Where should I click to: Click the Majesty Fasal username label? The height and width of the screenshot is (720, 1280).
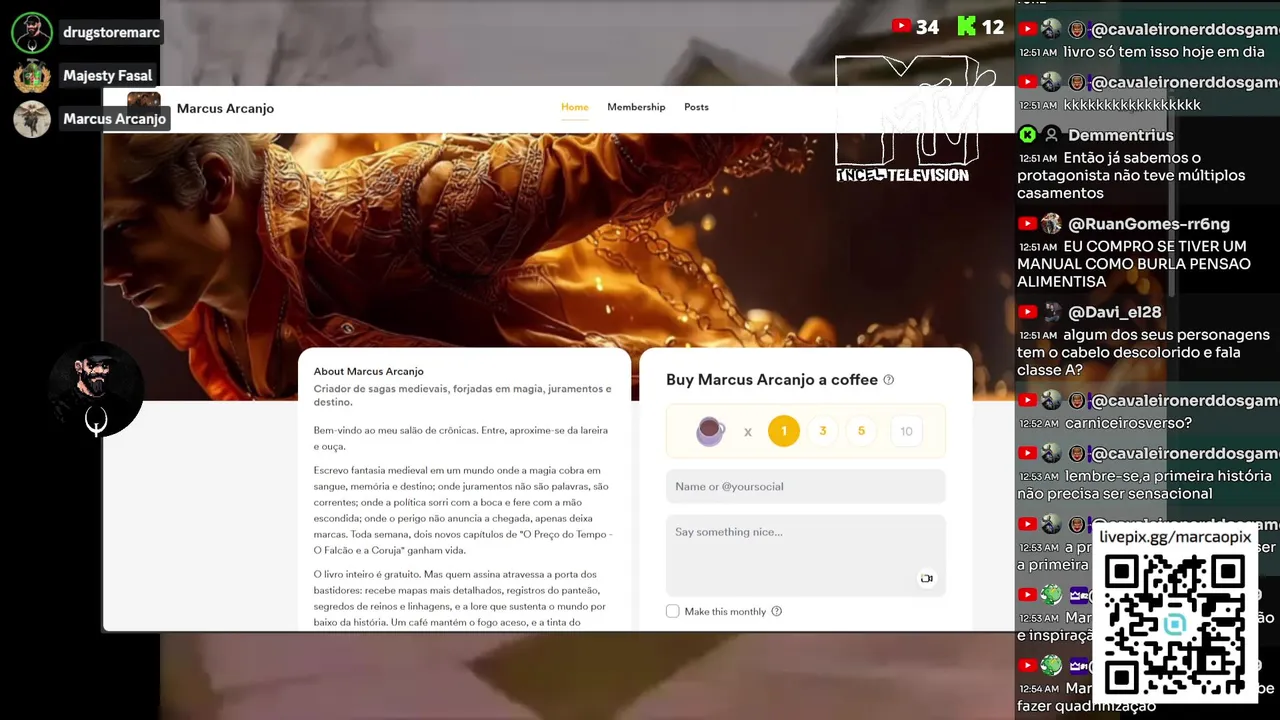tap(108, 76)
